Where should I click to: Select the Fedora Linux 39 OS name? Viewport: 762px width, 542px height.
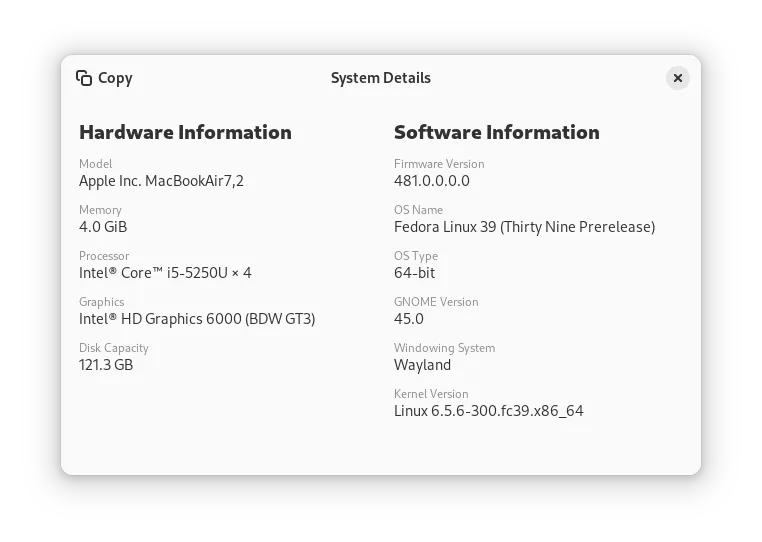point(524,227)
